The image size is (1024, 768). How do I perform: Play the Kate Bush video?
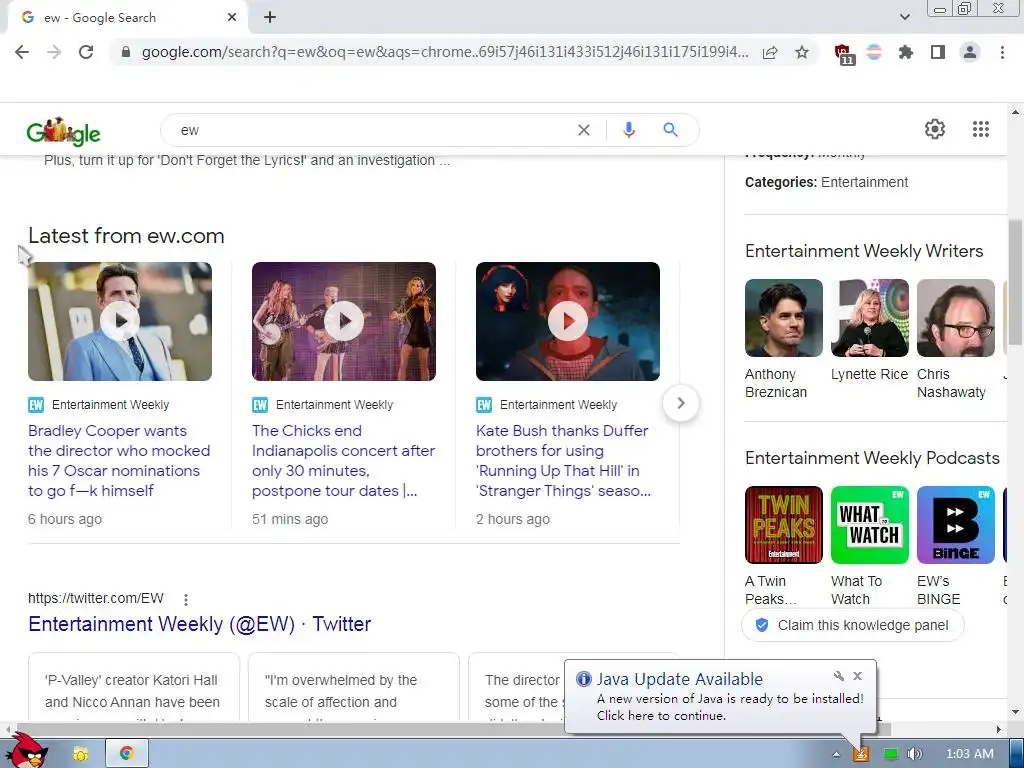(568, 321)
